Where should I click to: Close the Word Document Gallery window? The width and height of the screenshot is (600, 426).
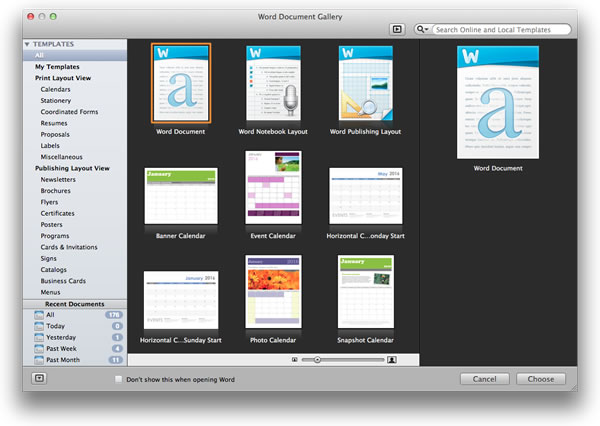(x=31, y=16)
